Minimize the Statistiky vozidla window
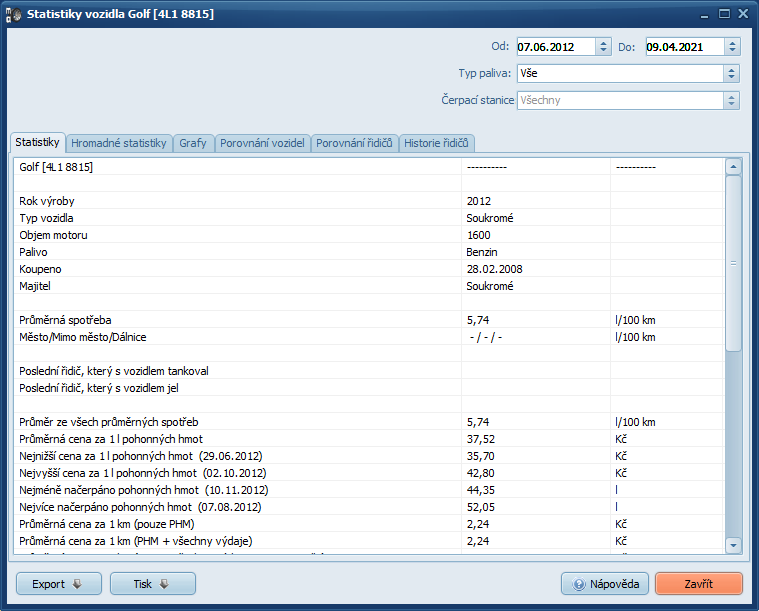The image size is (759, 611). coord(704,15)
